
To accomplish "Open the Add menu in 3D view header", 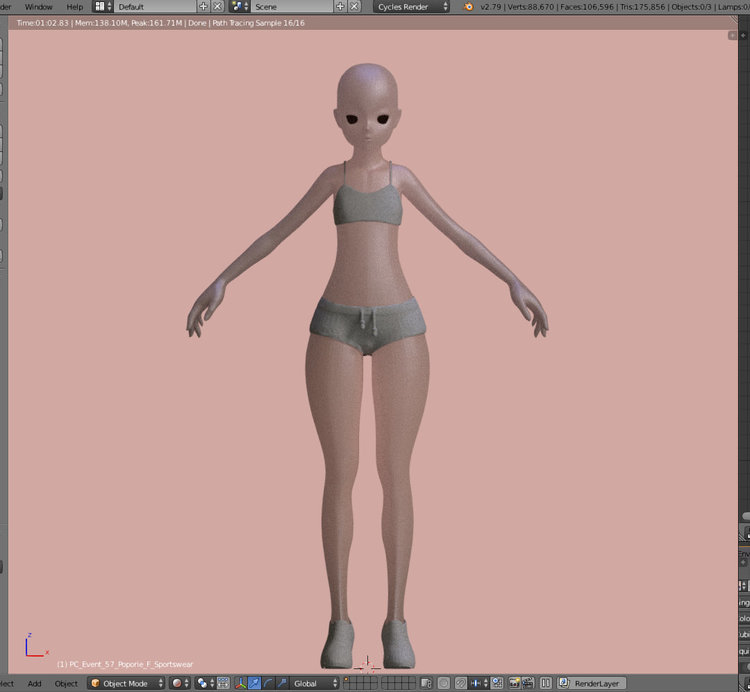I will tap(34, 683).
